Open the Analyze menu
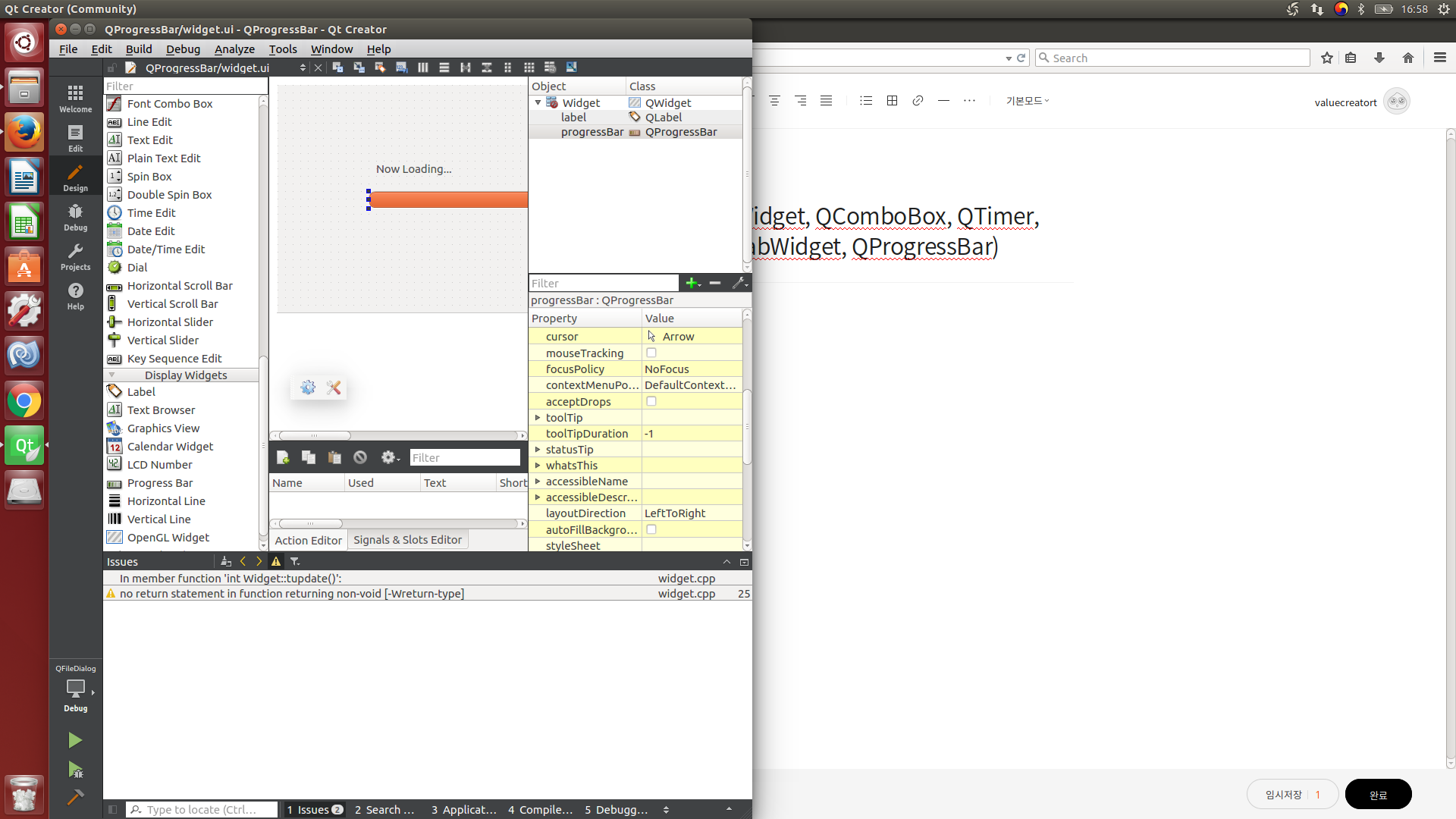The image size is (1456, 819). tap(234, 49)
